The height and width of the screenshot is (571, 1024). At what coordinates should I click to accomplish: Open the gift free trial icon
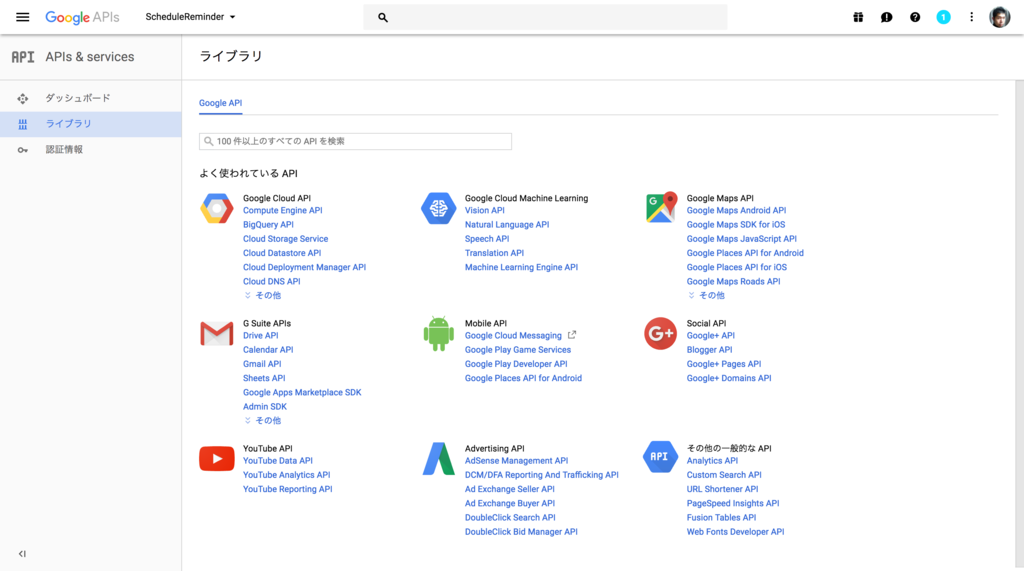(858, 17)
